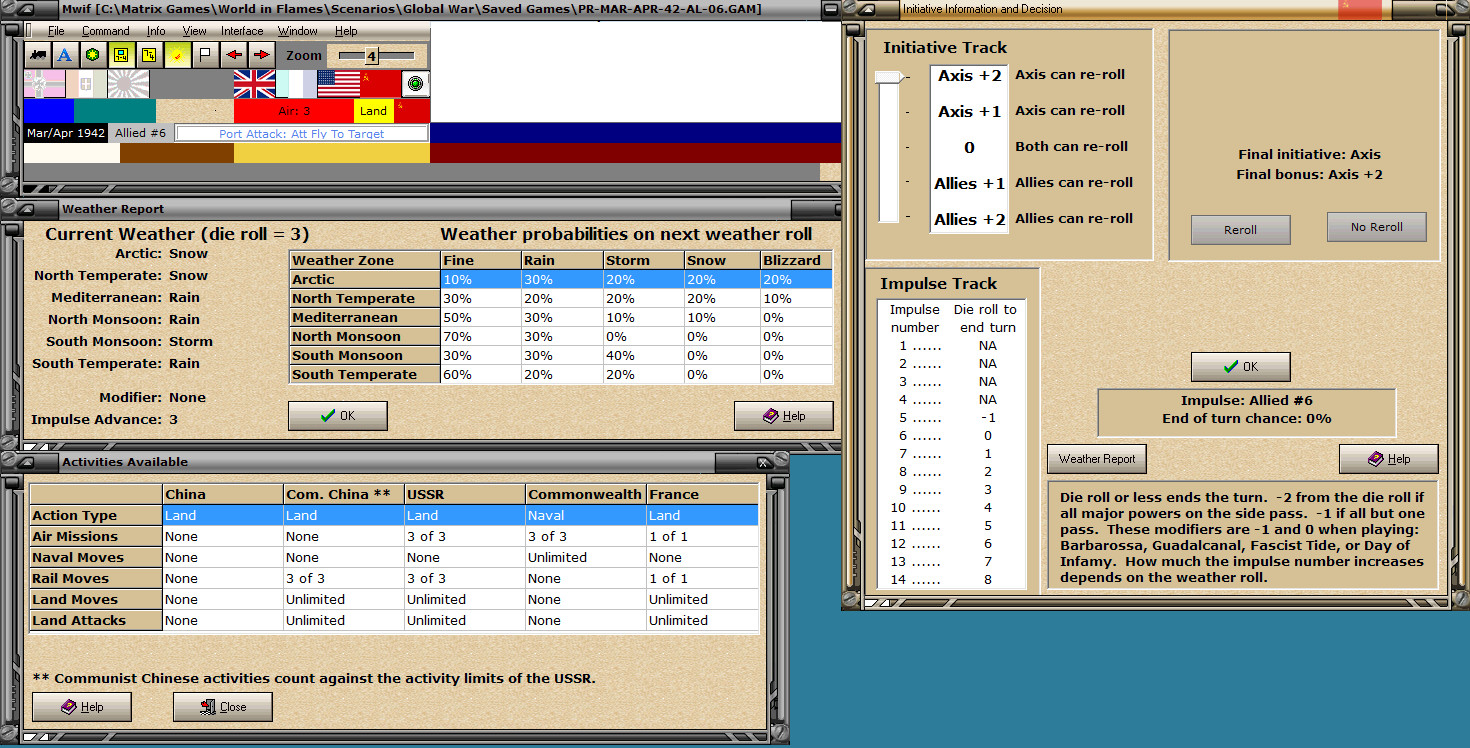Click the green radar target icon
This screenshot has width=1470, height=748.
click(x=416, y=84)
